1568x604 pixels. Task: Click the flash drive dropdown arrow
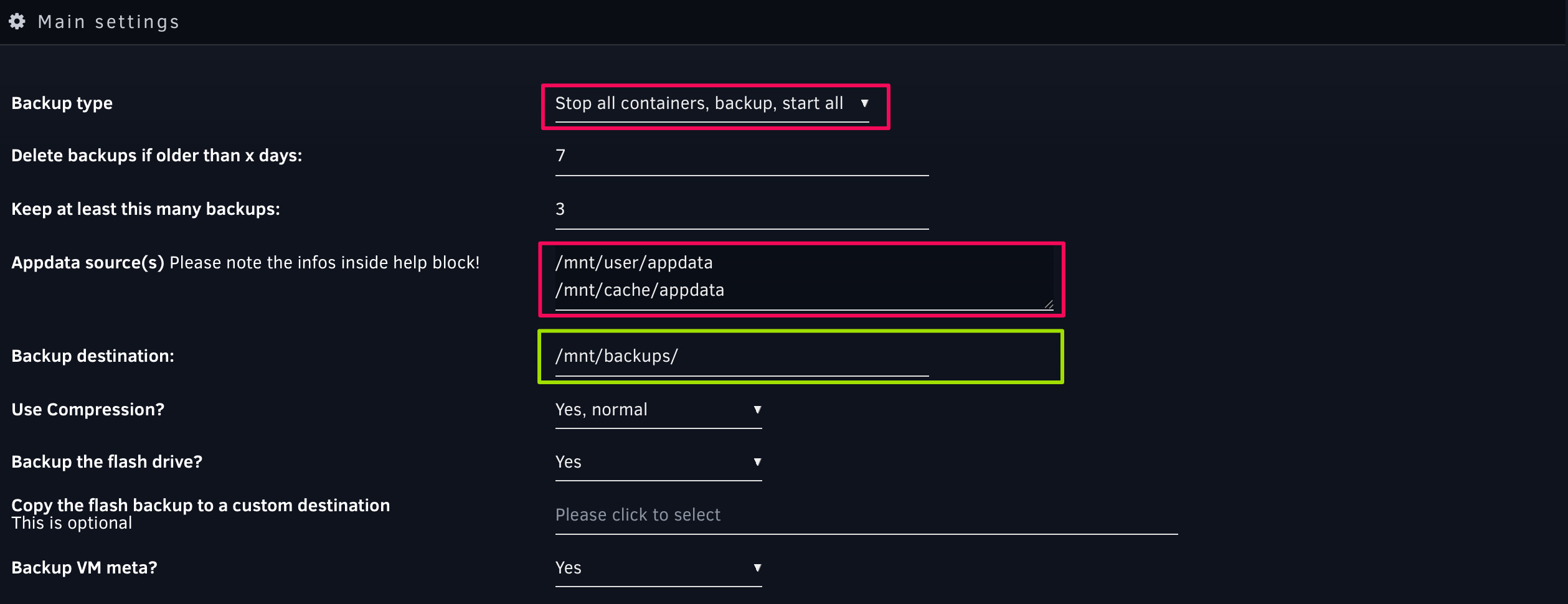[757, 462]
